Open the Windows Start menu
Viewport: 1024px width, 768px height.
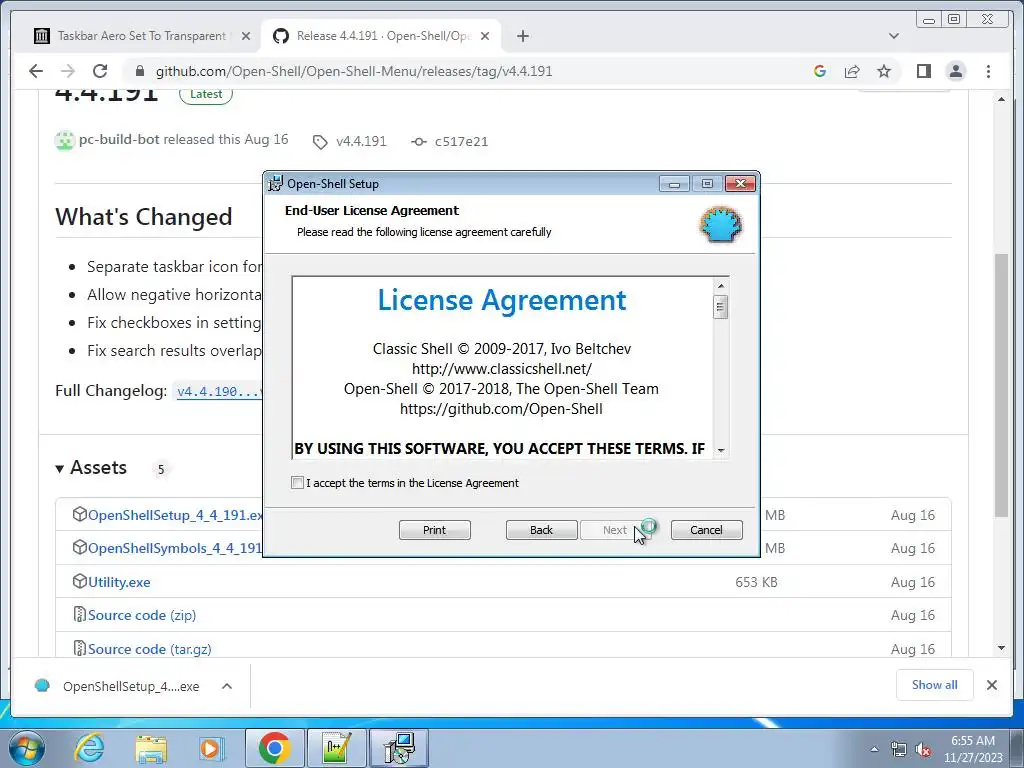click(27, 748)
